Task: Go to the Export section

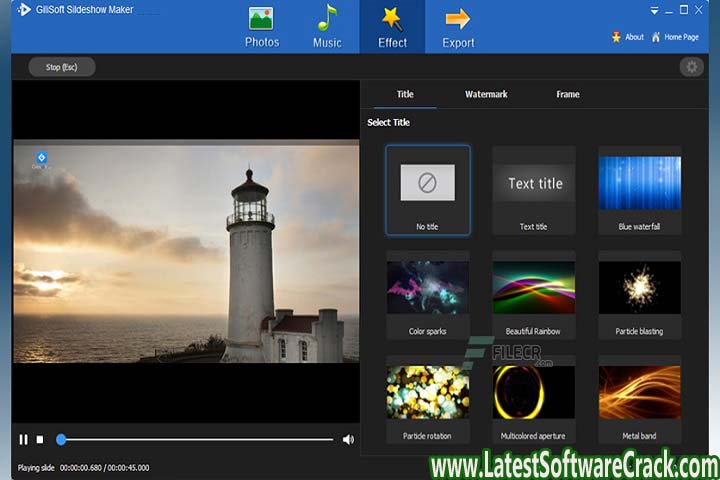Action: click(458, 27)
